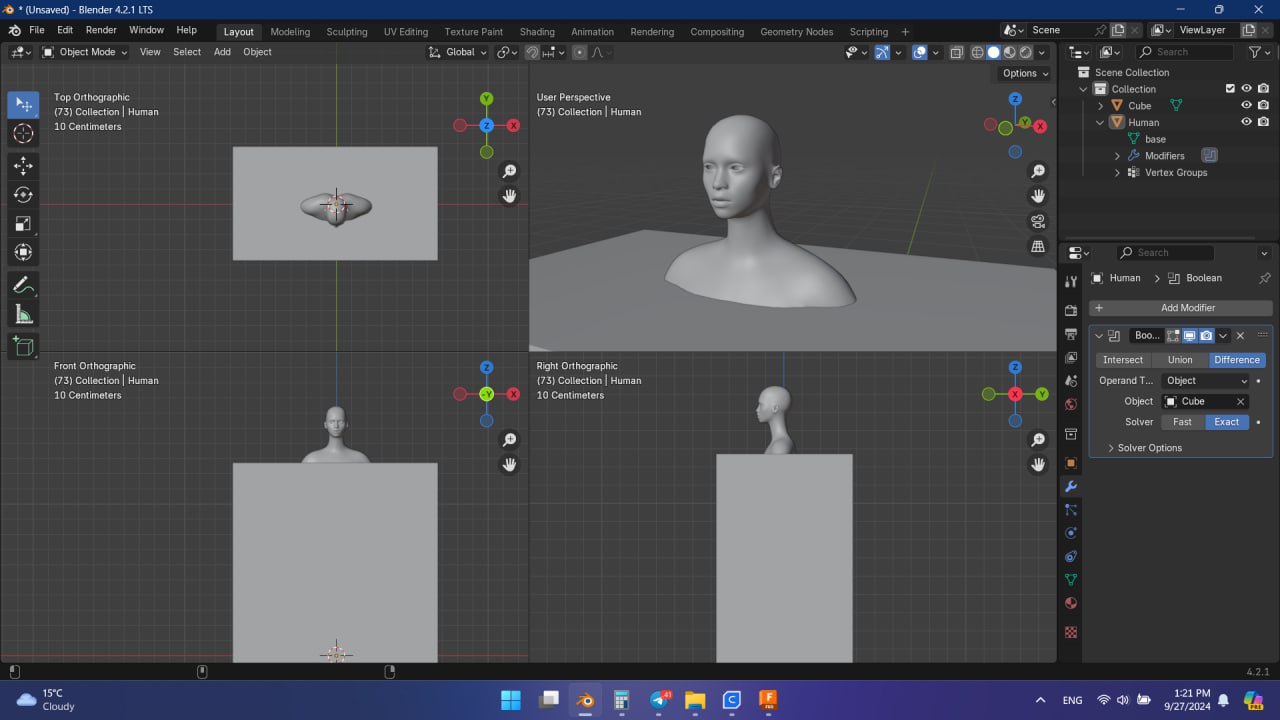The height and width of the screenshot is (720, 1280).
Task: Open the View Layer properties tab
Action: pyautogui.click(x=1071, y=358)
